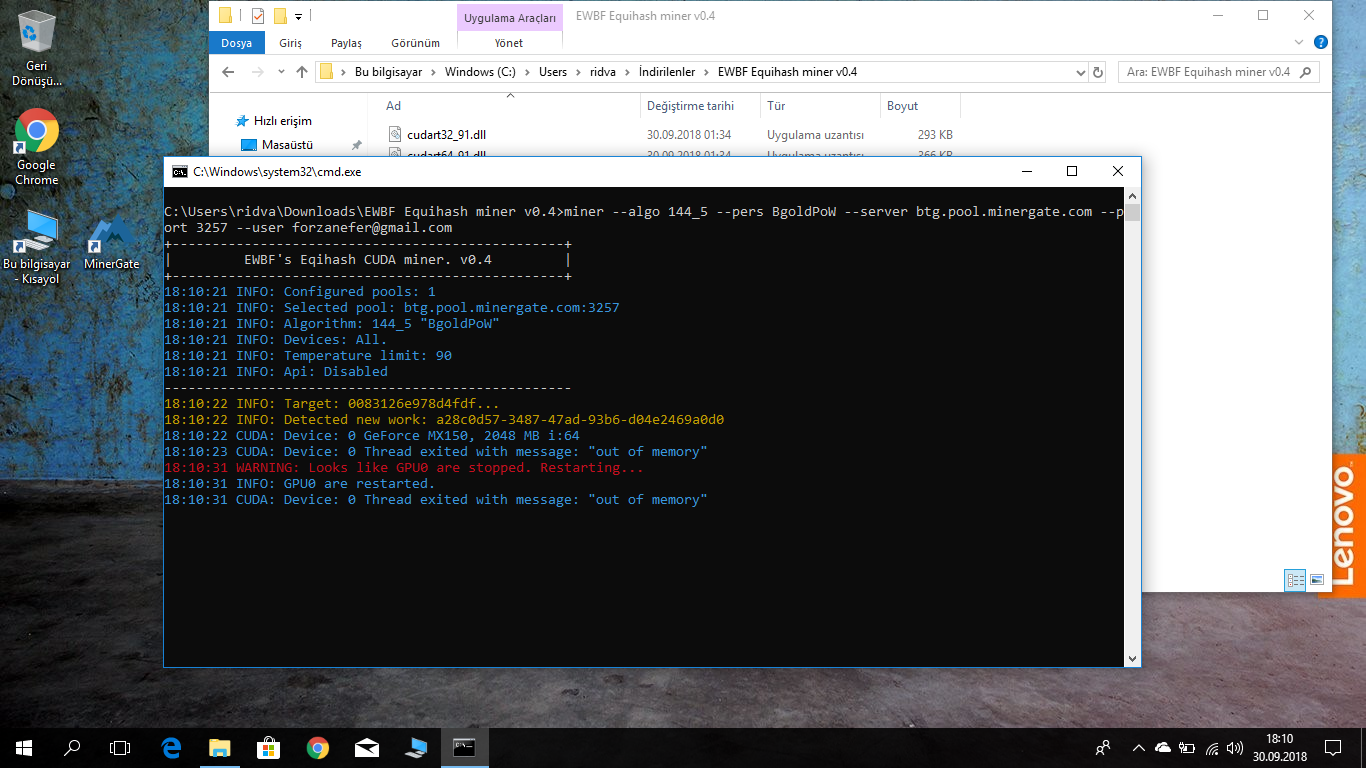Open OneDrive cloud tray icon

pyautogui.click(x=1163, y=747)
